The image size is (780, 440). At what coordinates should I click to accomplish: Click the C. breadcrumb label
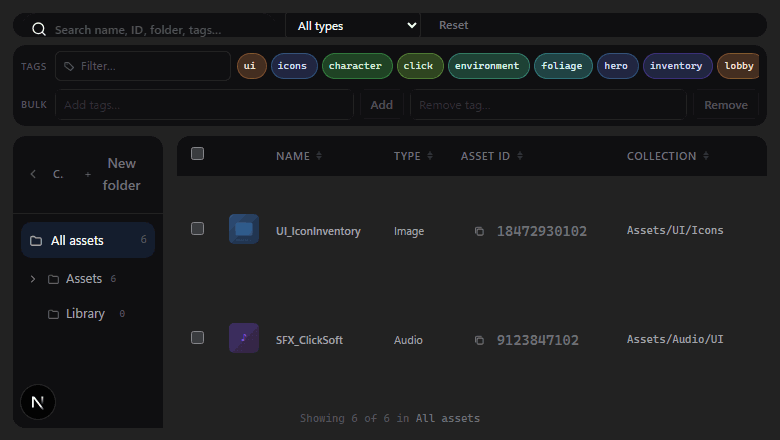coord(58,174)
